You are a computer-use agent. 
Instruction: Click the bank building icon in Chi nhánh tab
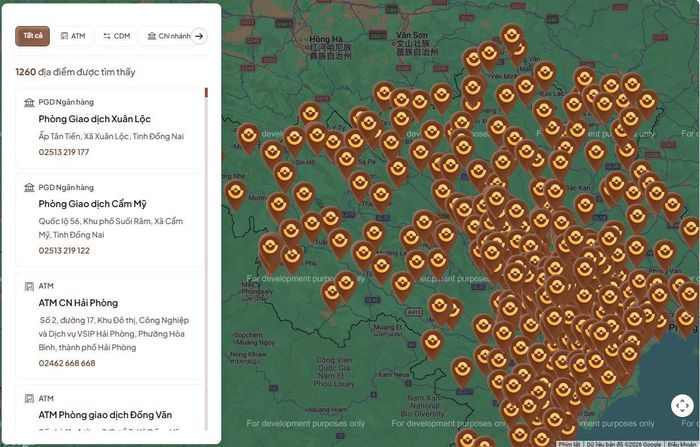pyautogui.click(x=152, y=36)
